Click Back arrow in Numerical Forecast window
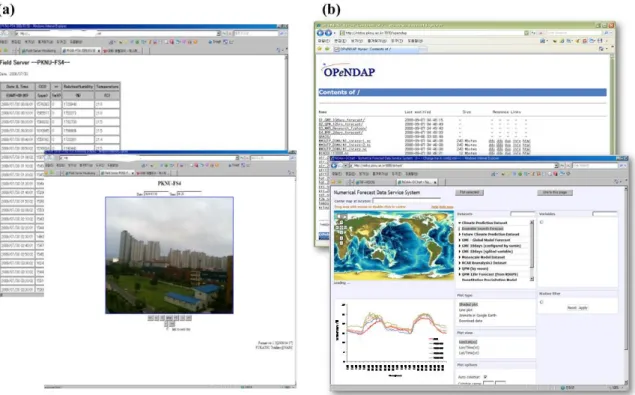The height and width of the screenshot is (395, 635). tap(334, 165)
